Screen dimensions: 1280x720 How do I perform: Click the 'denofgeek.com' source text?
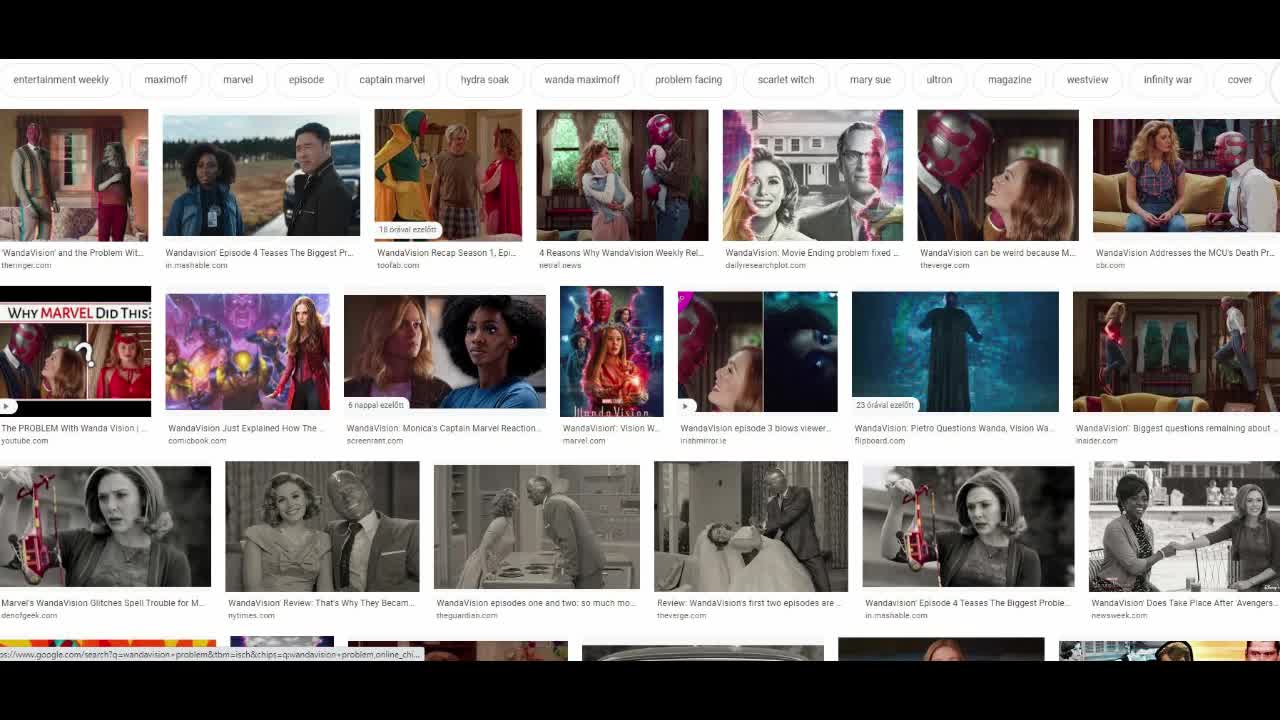pyautogui.click(x=29, y=616)
